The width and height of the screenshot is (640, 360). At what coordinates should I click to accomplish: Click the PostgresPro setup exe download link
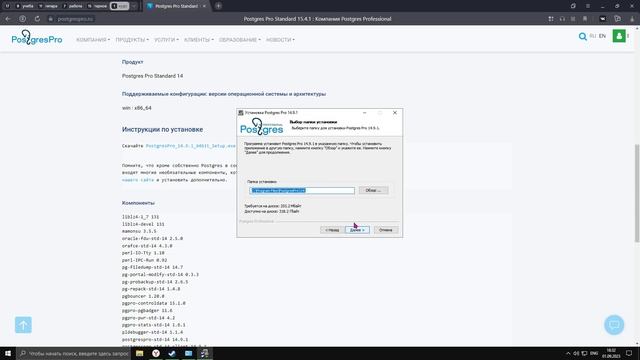pyautogui.click(x=191, y=146)
